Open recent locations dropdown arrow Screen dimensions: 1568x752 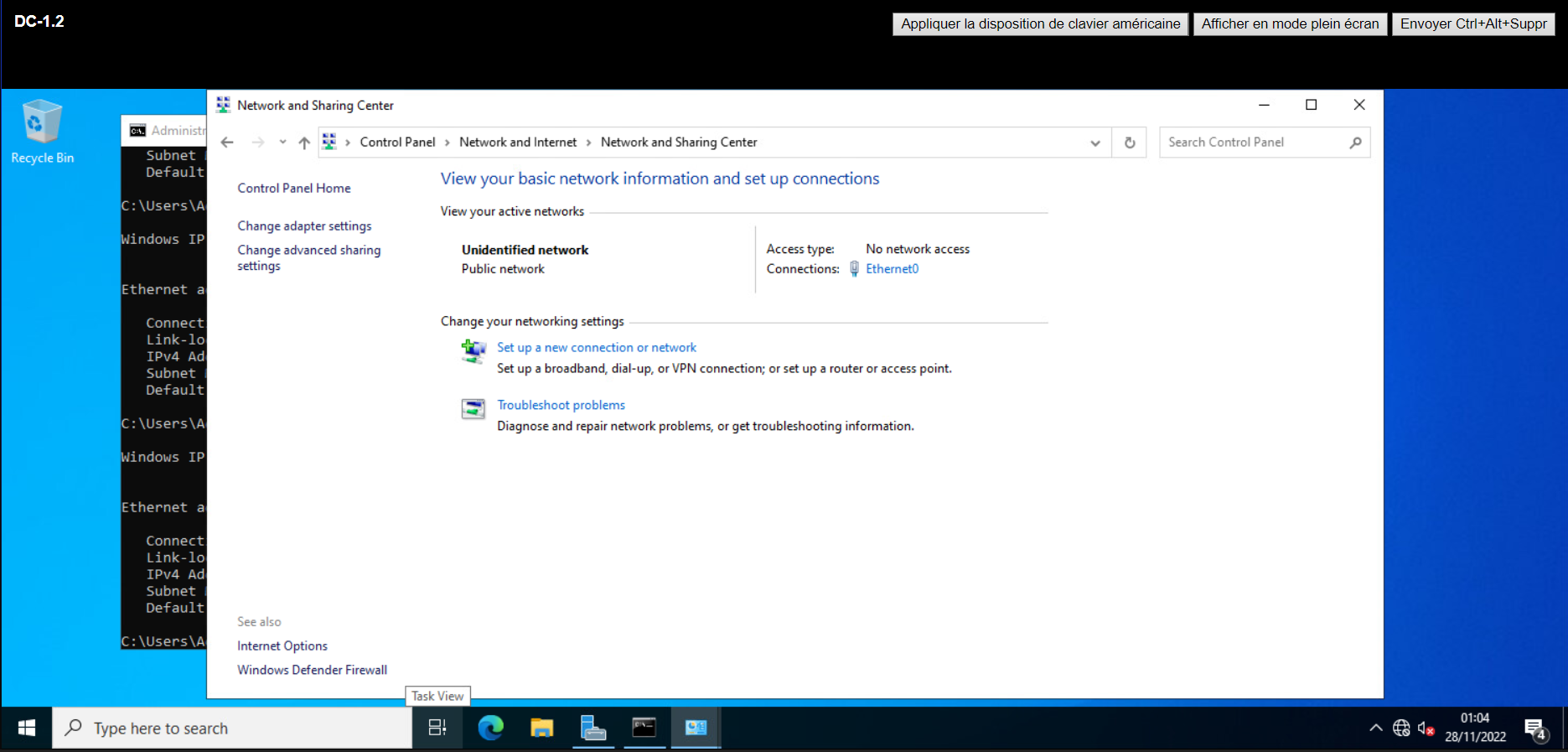click(282, 143)
